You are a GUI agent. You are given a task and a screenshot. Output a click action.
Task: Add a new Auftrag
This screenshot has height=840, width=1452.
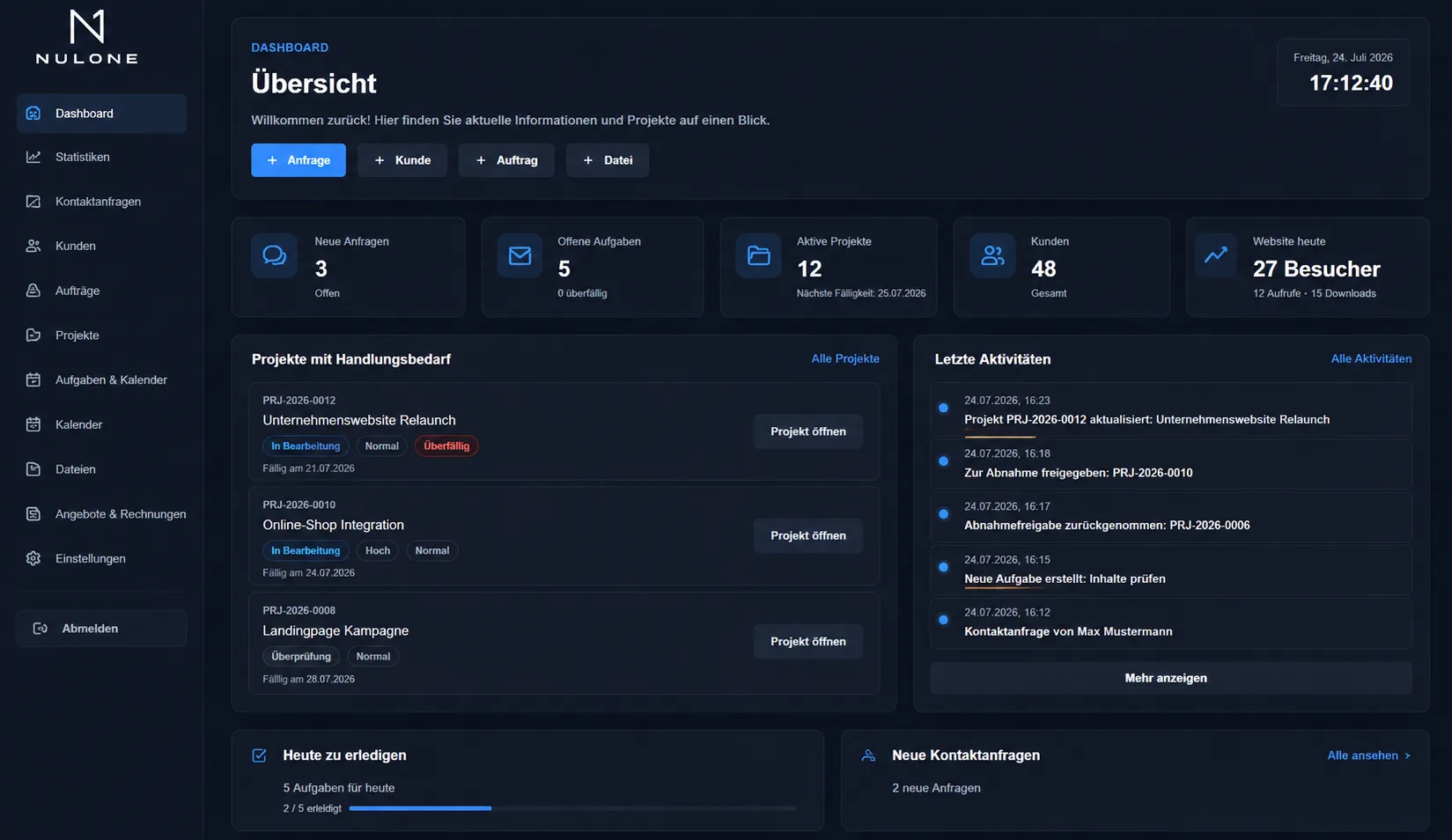coord(506,160)
